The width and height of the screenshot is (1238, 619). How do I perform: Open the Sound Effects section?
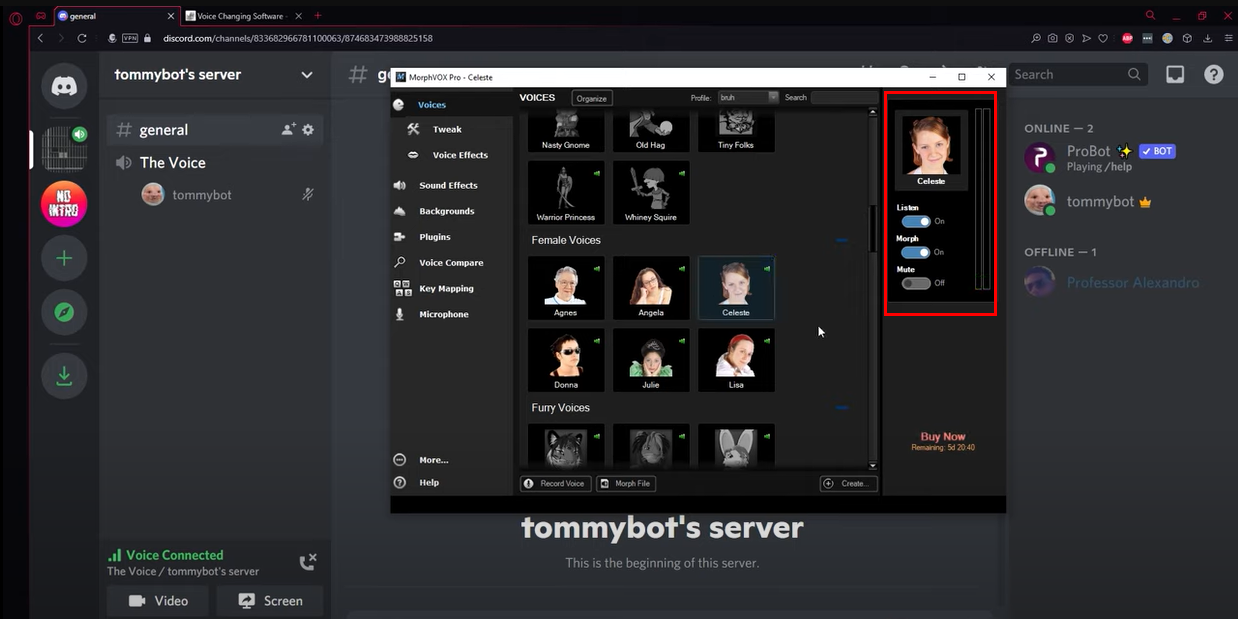pyautogui.click(x=447, y=185)
